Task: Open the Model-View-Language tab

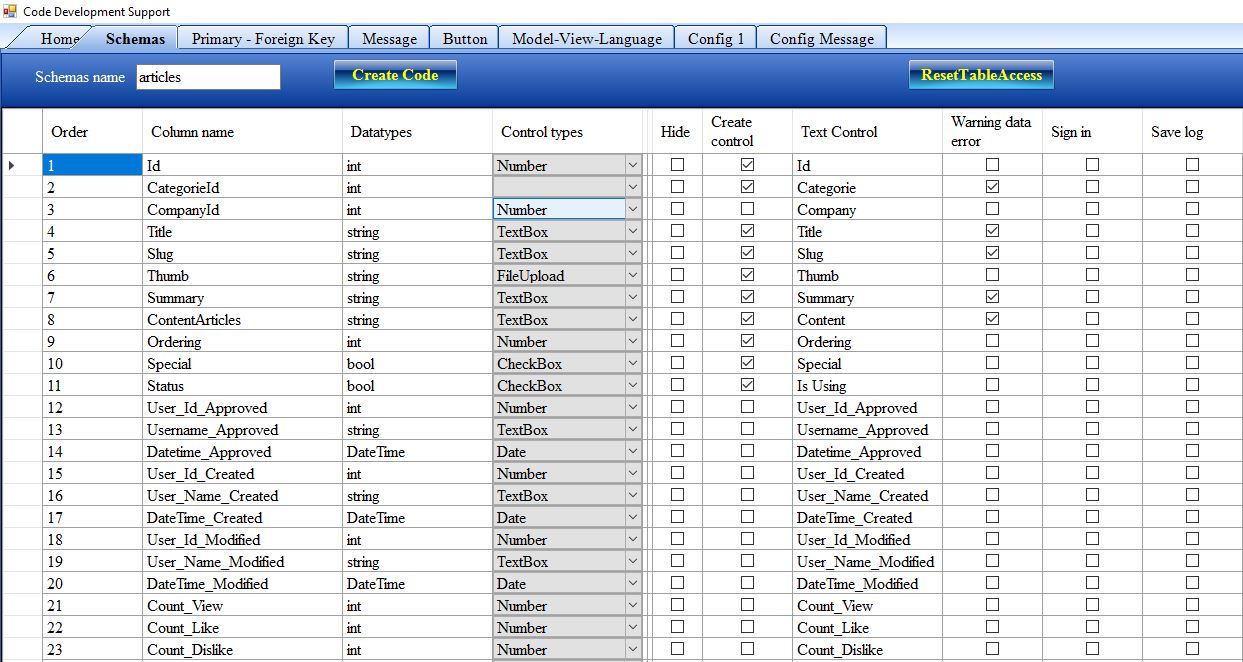Action: click(586, 39)
